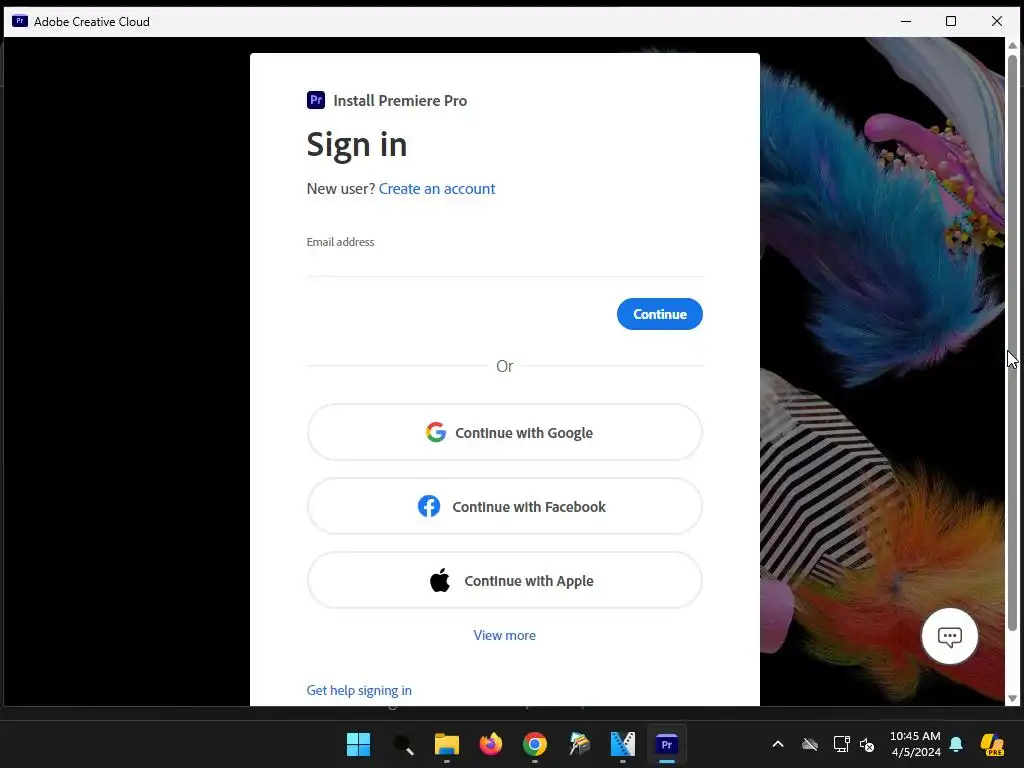Click the Facebook logo on Continue with Facebook
Screen dimensions: 1024x768
[x=429, y=506]
